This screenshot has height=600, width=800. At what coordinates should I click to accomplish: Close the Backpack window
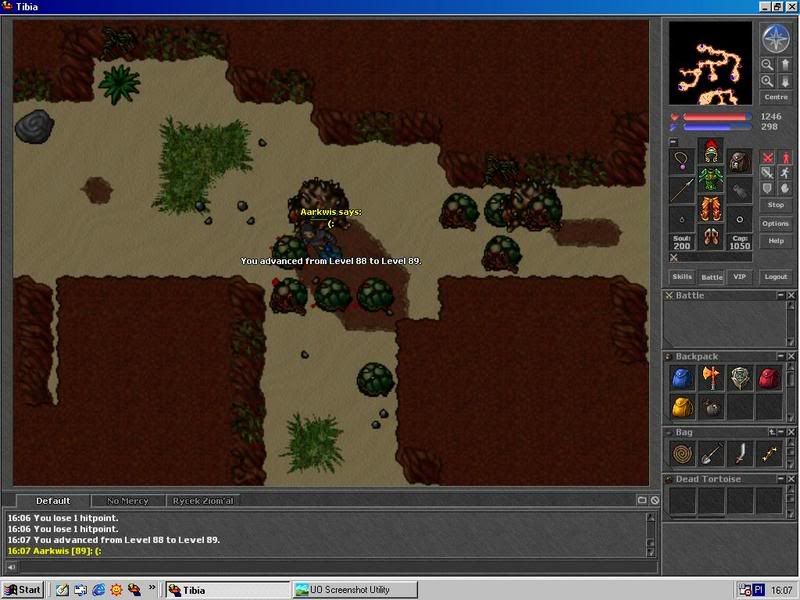coord(791,356)
